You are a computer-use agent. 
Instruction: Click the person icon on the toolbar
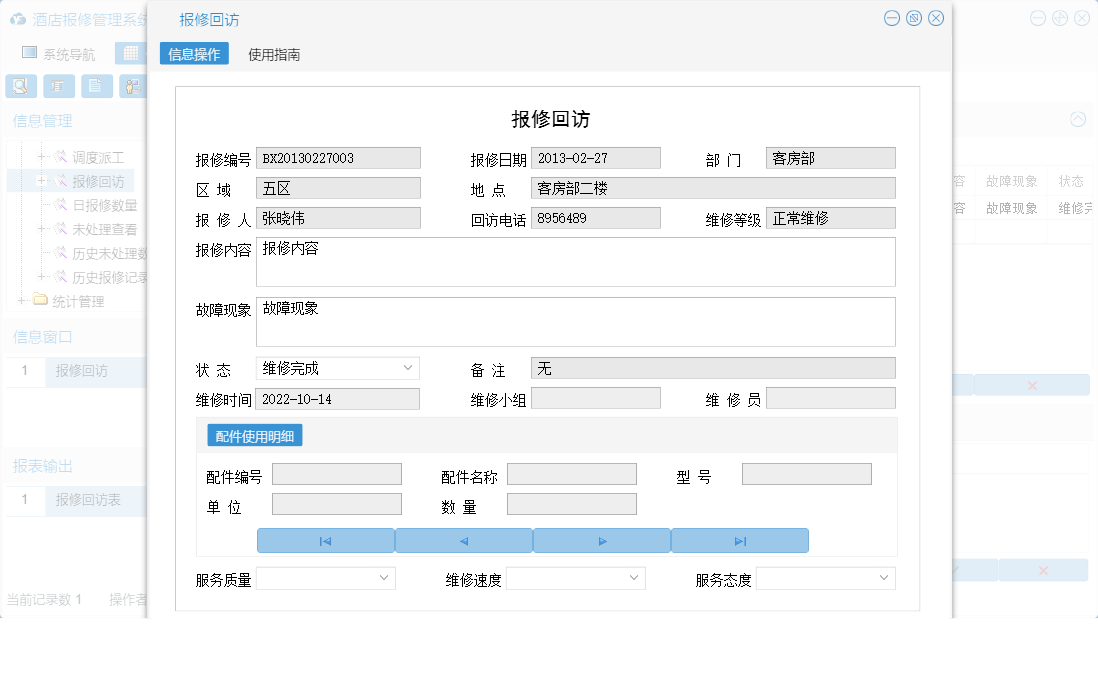coord(131,86)
